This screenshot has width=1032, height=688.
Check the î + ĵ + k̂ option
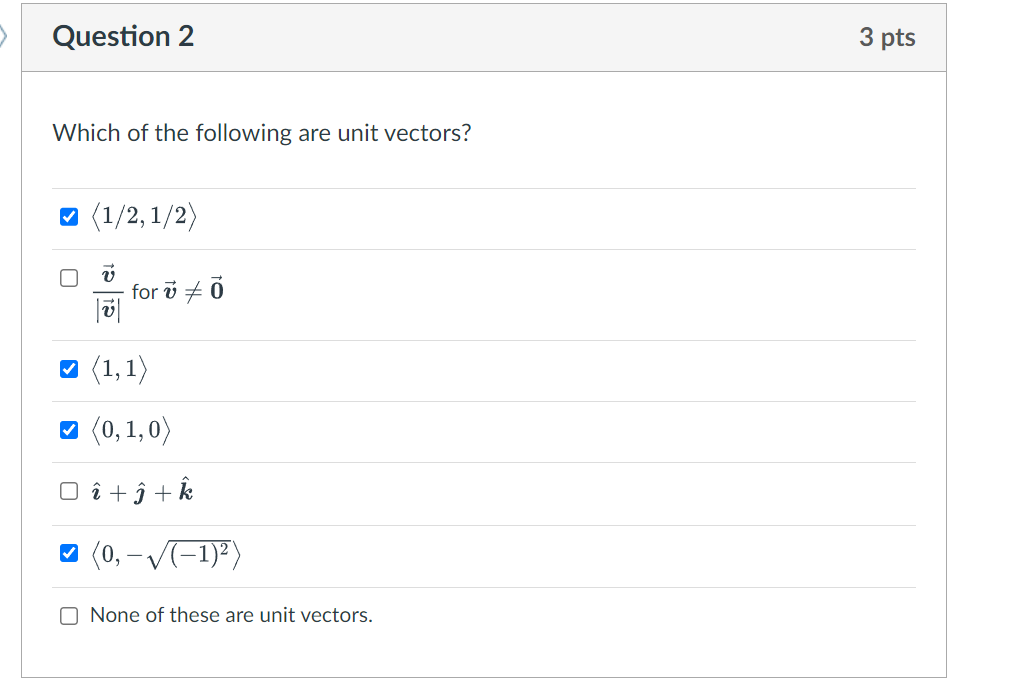click(68, 490)
